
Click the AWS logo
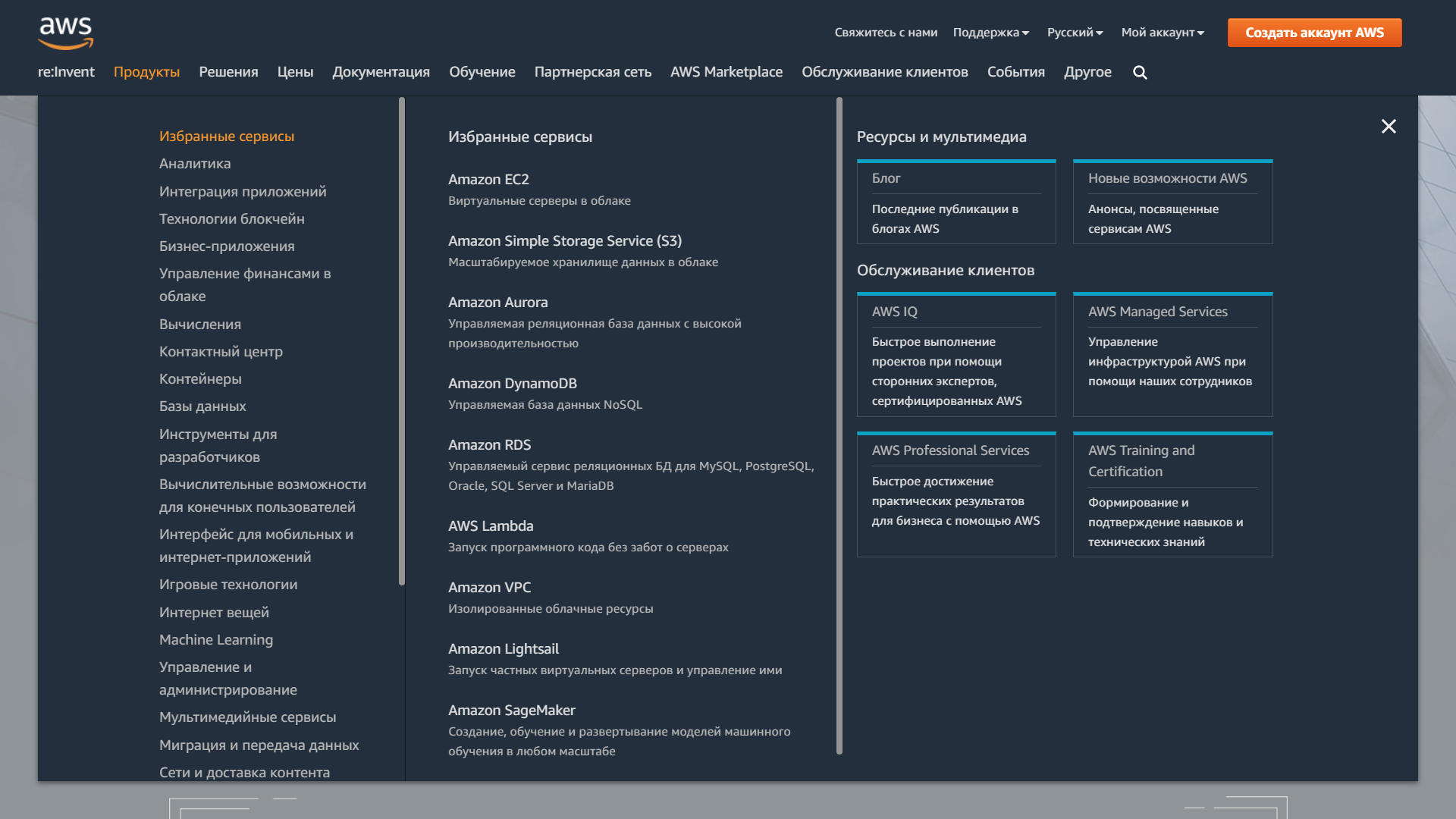[x=66, y=33]
